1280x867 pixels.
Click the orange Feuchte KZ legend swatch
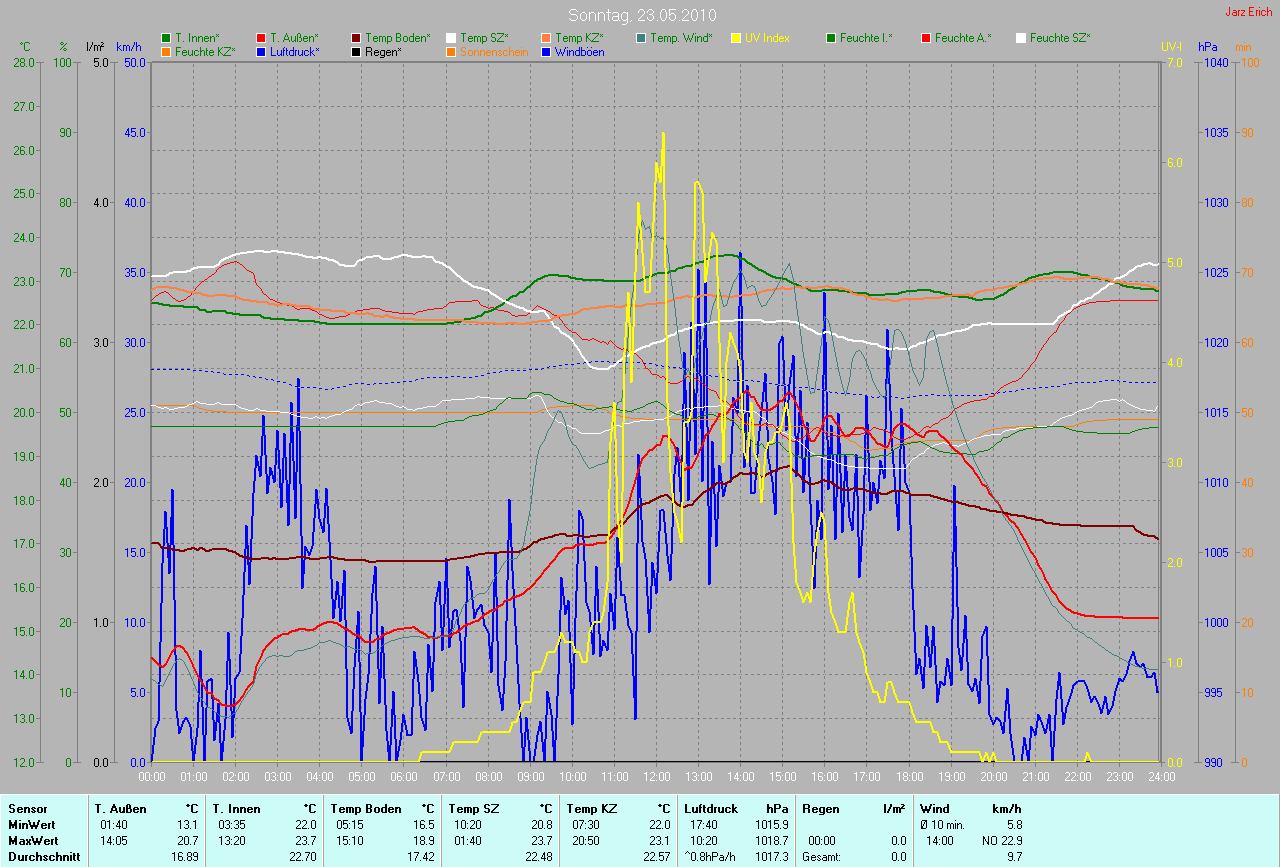tap(167, 51)
